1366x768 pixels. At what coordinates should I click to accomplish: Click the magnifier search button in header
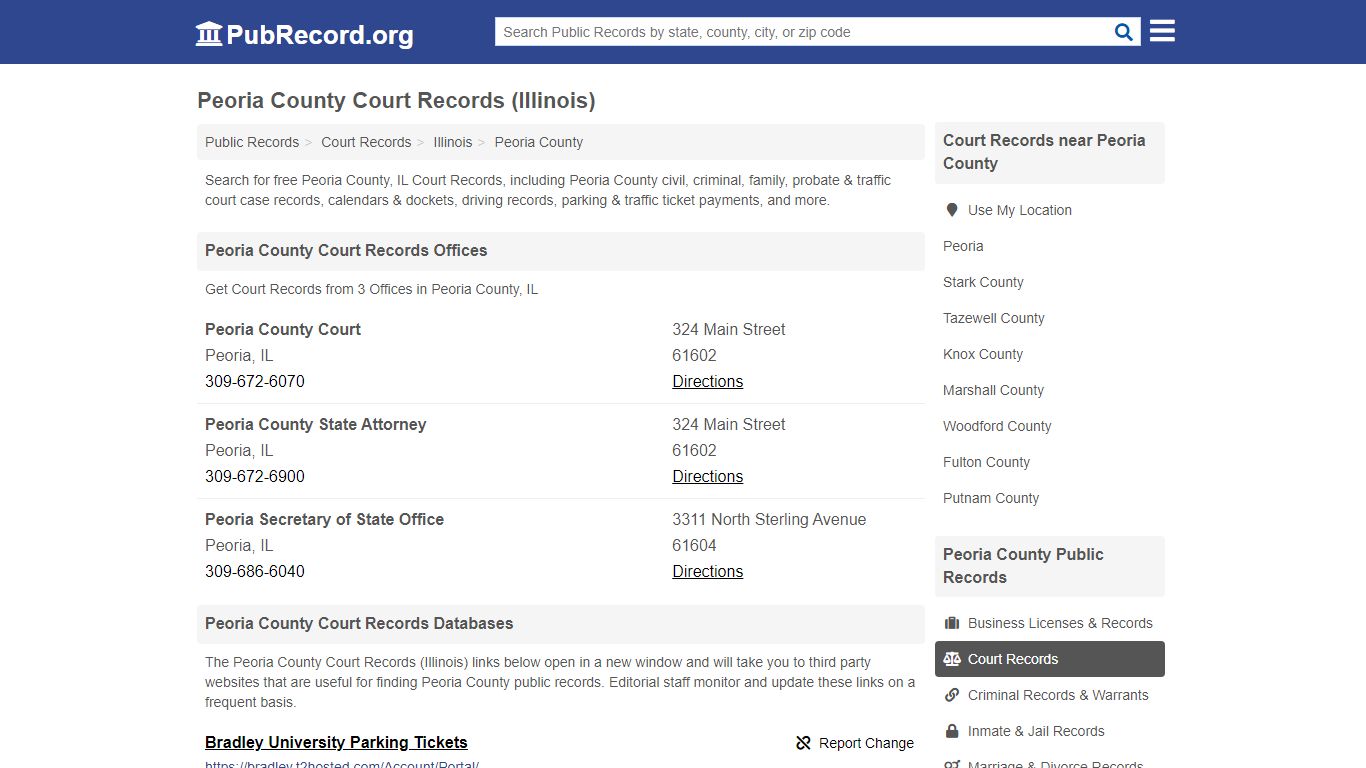1124,32
